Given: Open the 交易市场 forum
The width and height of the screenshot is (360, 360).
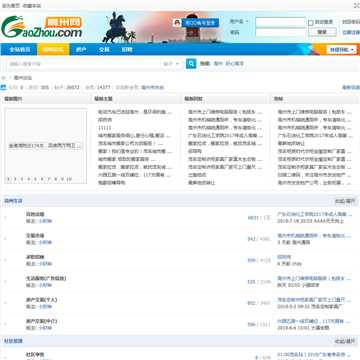Looking at the screenshot, I should click(35, 236).
